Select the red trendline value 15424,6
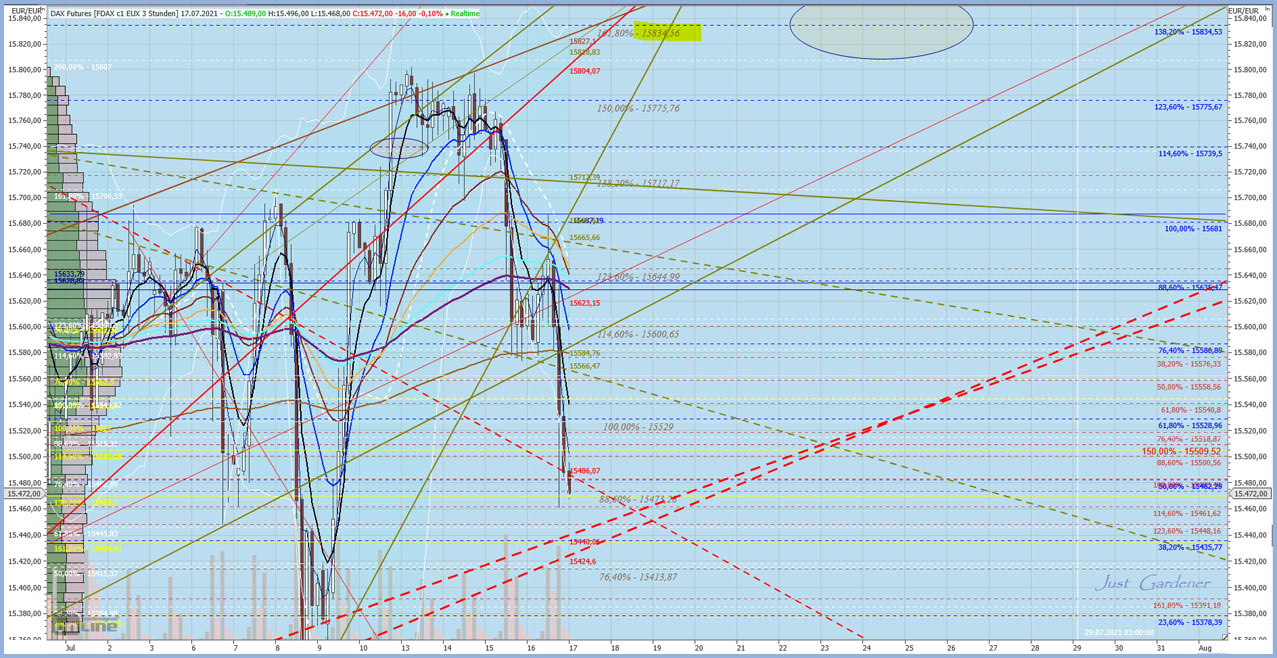Viewport: 1277px width, 658px height. click(x=583, y=562)
